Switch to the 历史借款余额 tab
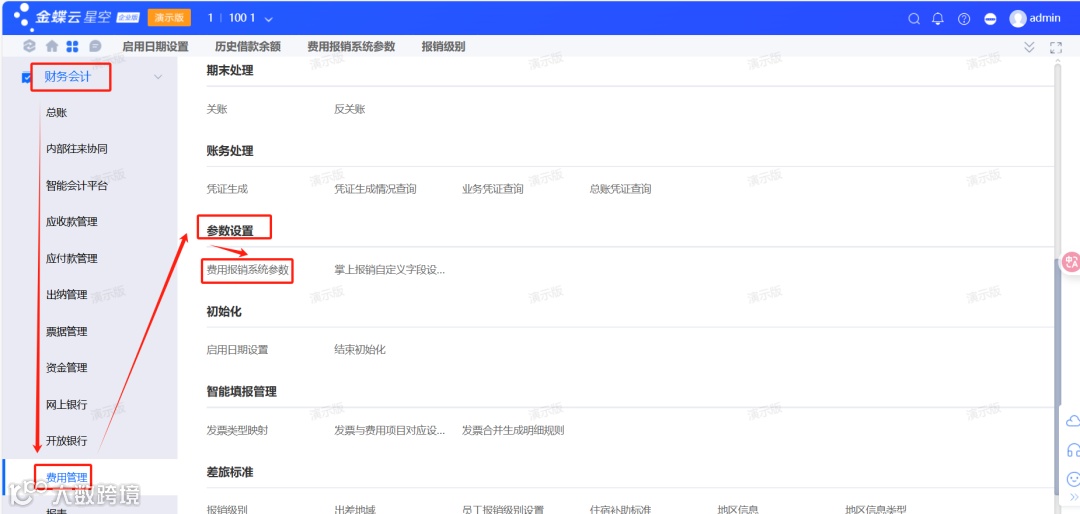This screenshot has width=1080, height=514. click(x=247, y=47)
